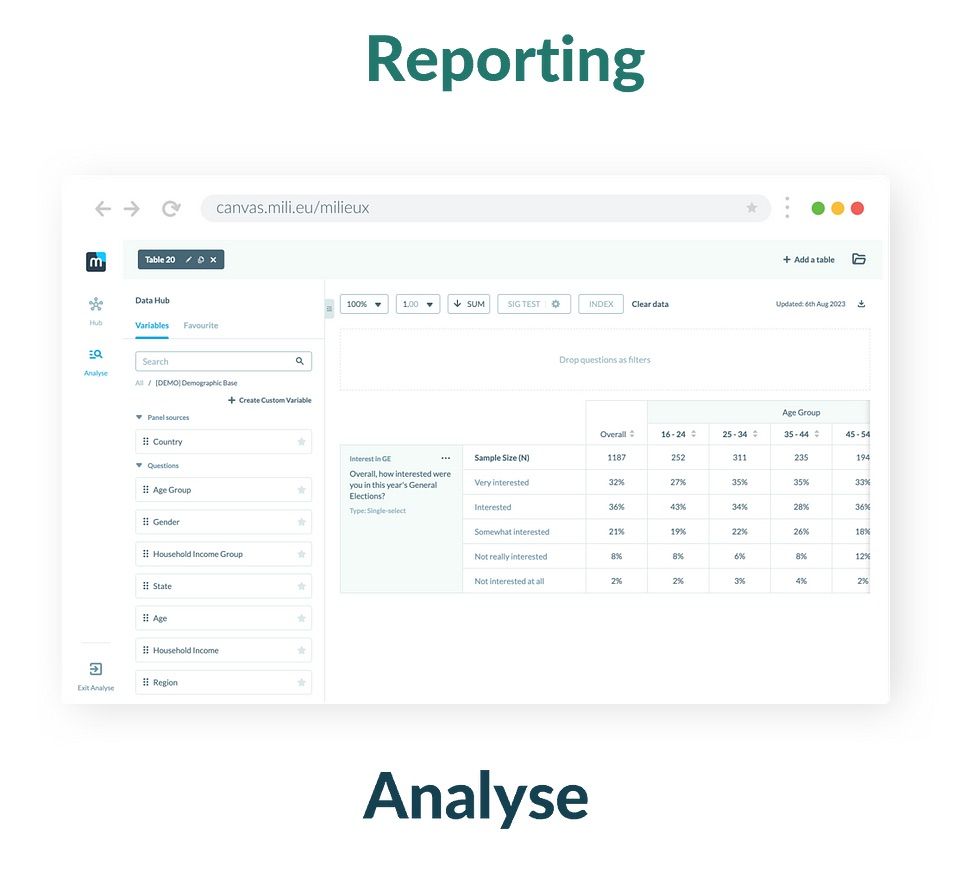The width and height of the screenshot is (960, 871).
Task: Click the download icon near Updated date
Action: pyautogui.click(x=862, y=304)
